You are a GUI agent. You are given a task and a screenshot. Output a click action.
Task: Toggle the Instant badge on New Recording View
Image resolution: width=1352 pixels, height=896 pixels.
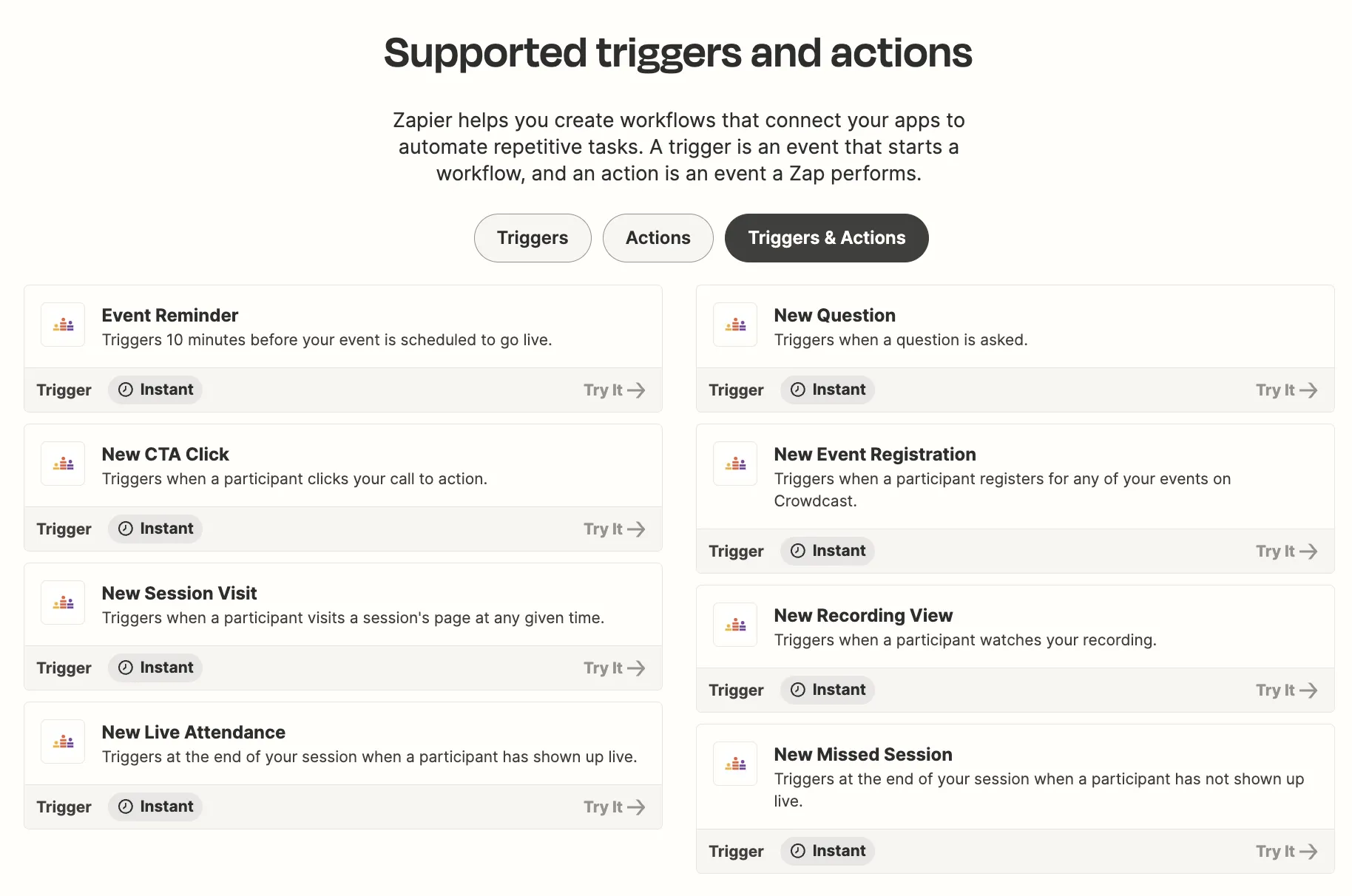click(827, 689)
